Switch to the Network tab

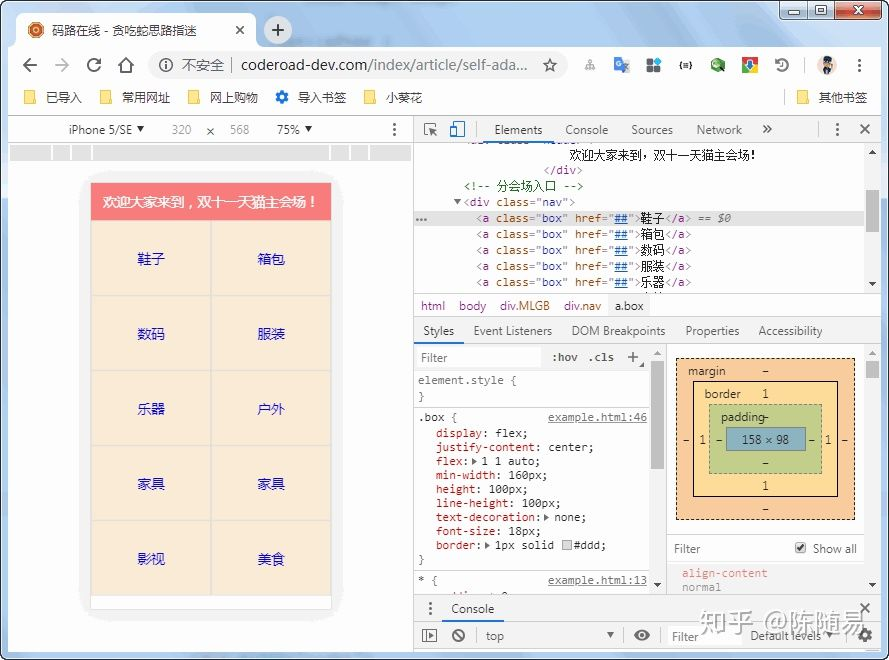[x=719, y=130]
